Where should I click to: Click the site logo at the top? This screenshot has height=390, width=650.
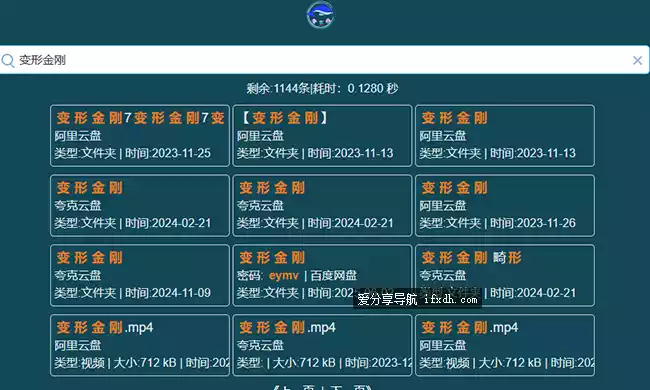(320, 15)
